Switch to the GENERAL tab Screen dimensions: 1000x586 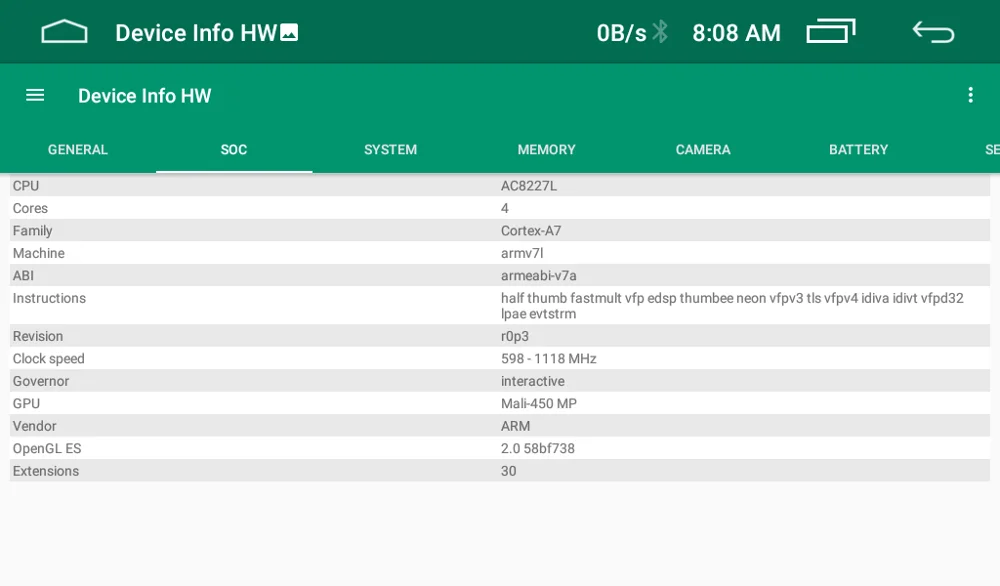[78, 150]
